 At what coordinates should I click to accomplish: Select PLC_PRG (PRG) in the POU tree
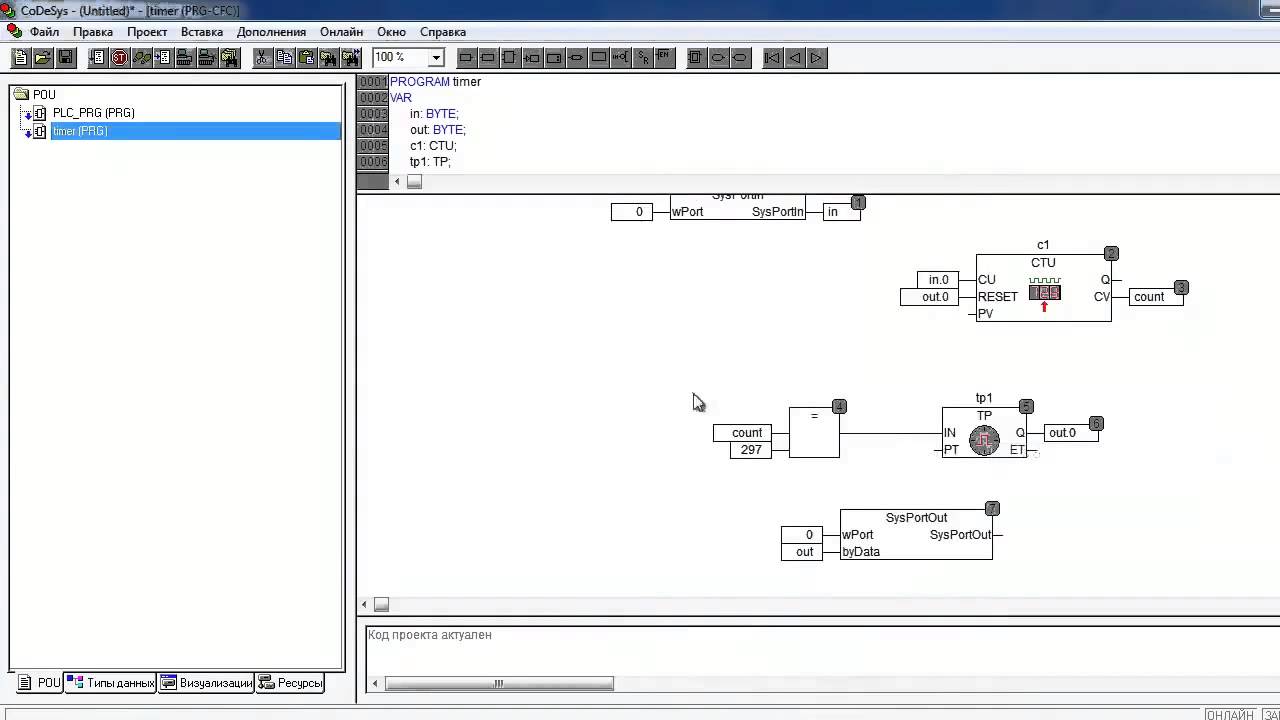[x=93, y=113]
